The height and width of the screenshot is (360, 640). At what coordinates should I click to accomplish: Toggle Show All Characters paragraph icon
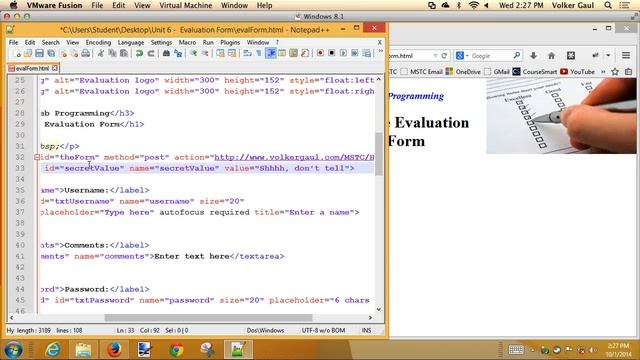[259, 53]
